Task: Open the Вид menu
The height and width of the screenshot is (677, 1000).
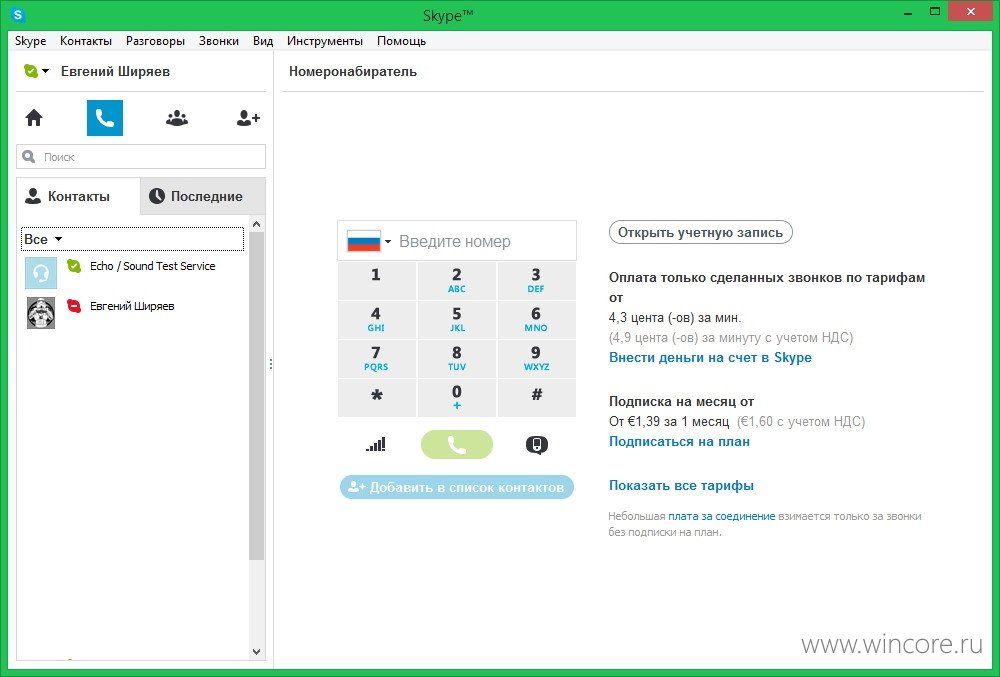Action: point(263,41)
